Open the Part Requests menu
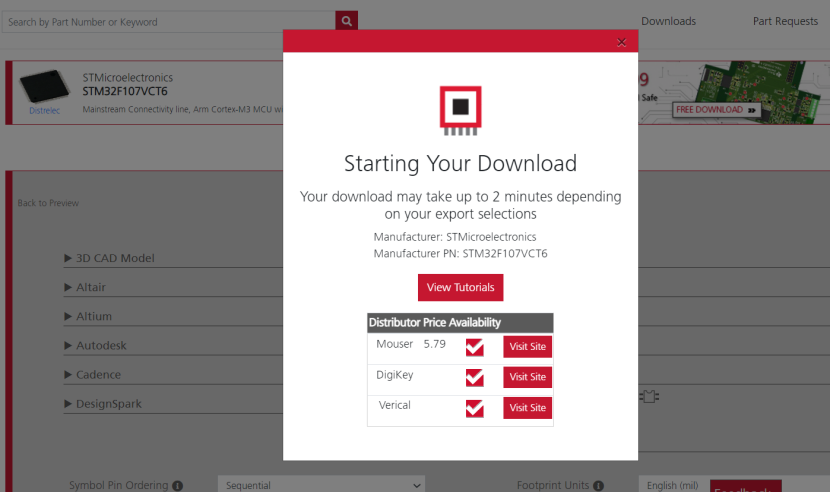Image resolution: width=831 pixels, height=492 pixels. 785,21
